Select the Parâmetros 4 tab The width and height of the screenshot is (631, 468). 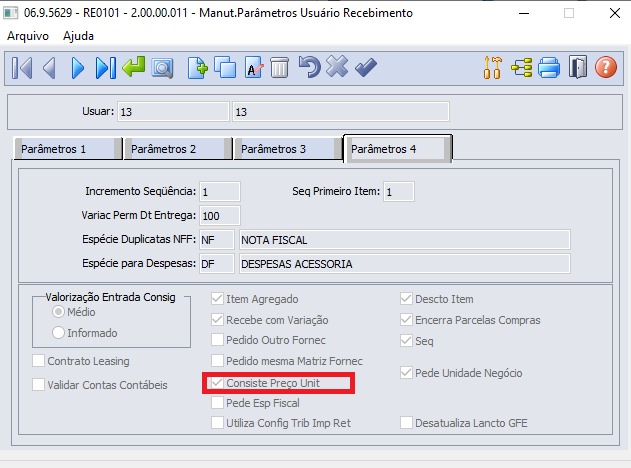click(398, 148)
